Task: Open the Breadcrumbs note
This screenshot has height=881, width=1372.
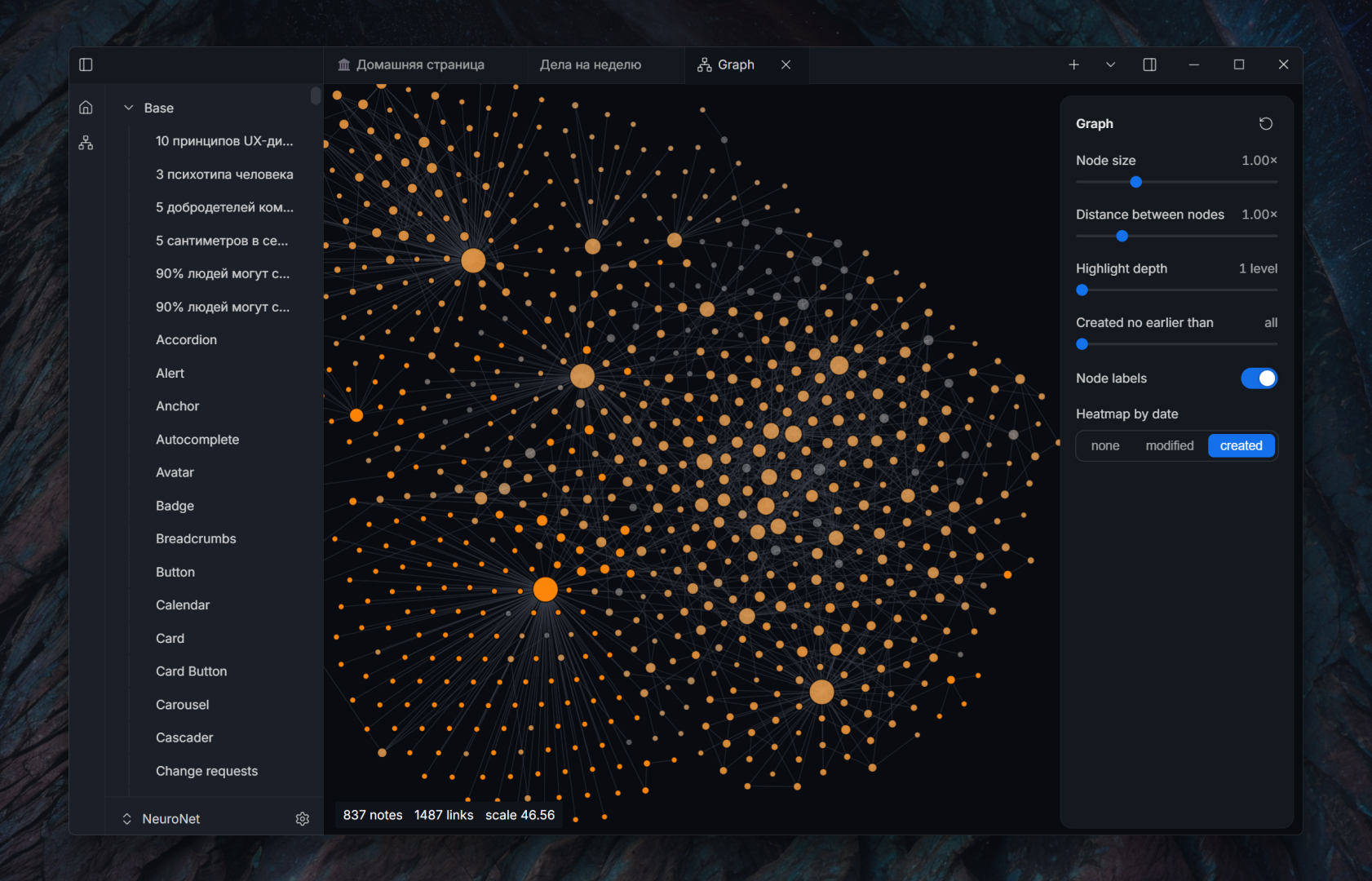Action: point(196,538)
